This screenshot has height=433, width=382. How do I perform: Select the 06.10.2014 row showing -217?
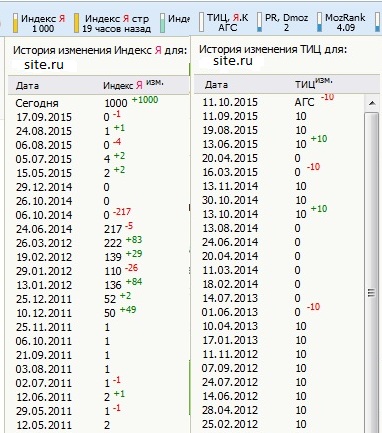pyautogui.click(x=98, y=215)
